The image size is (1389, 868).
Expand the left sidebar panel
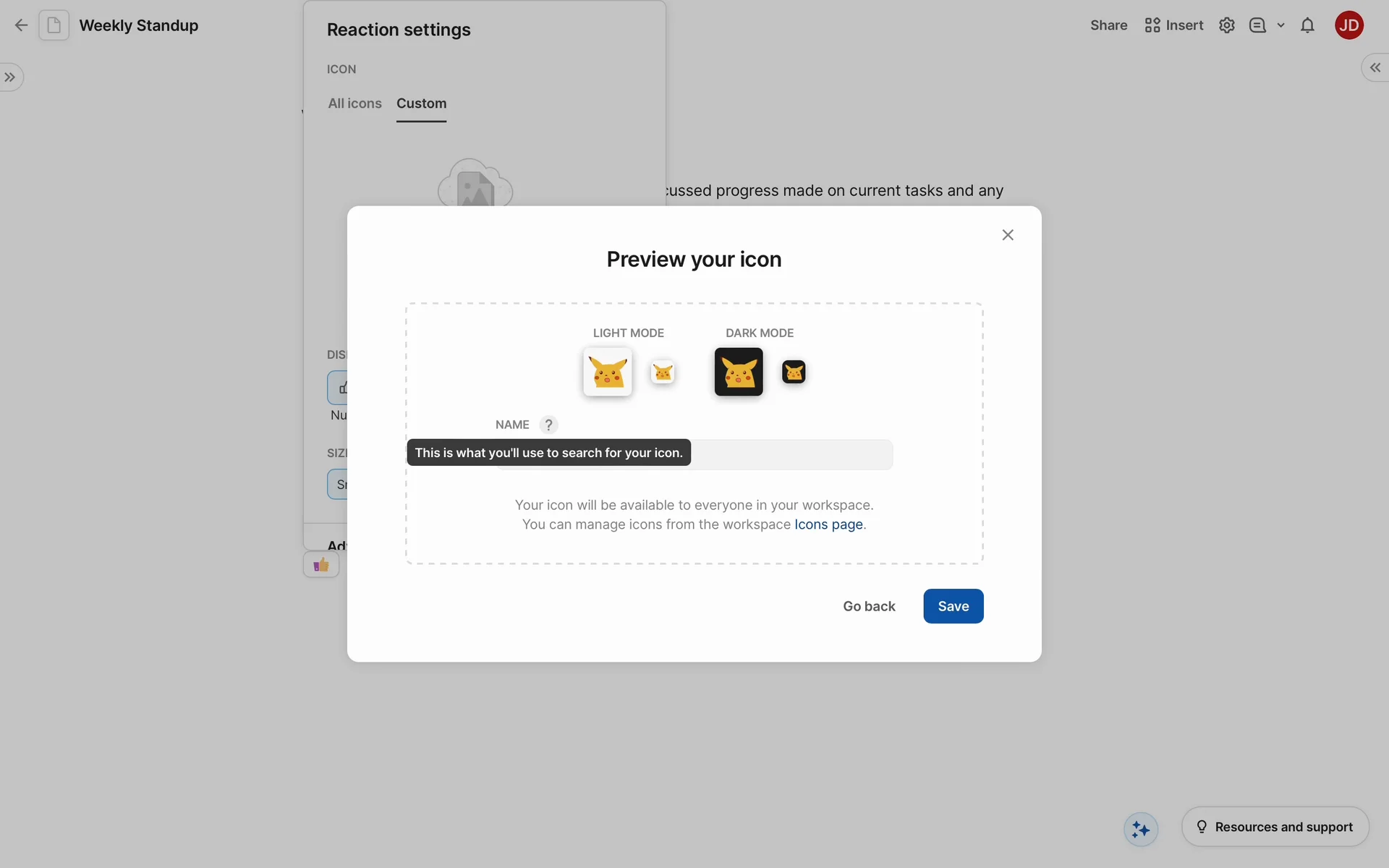pos(10,77)
